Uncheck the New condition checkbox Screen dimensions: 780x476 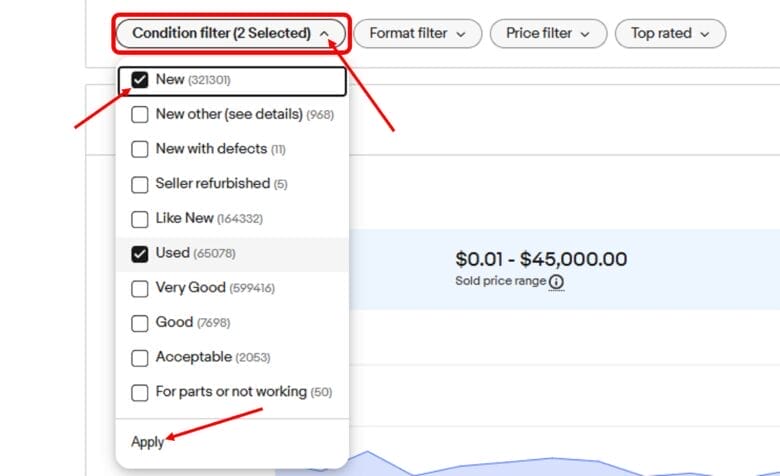click(x=140, y=80)
